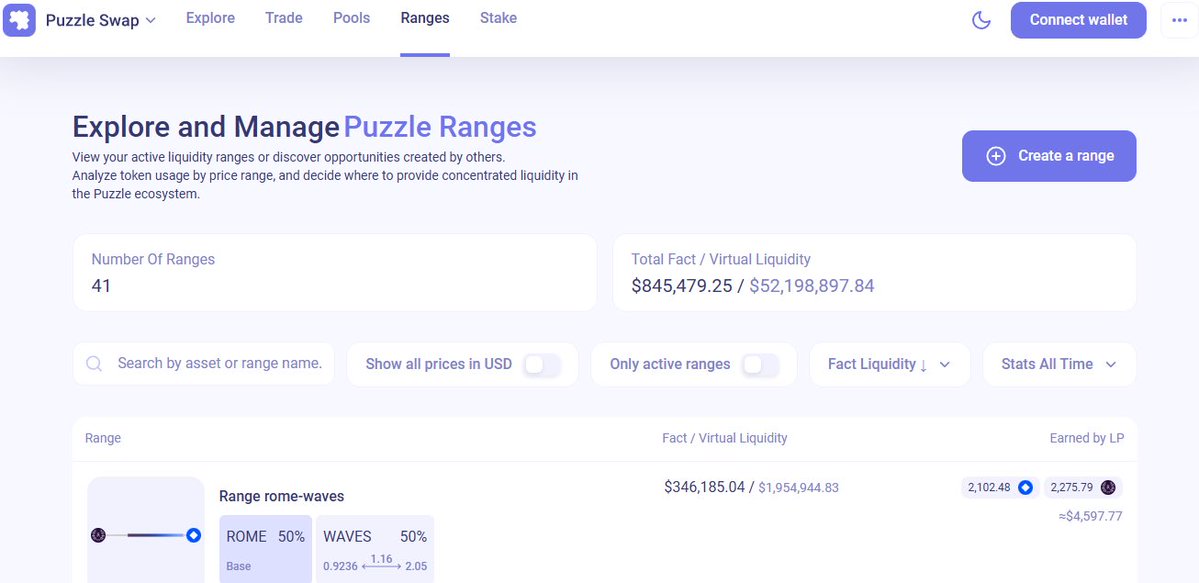Toggle Show all prices in USD switch
This screenshot has height=583, width=1199.
click(x=542, y=365)
